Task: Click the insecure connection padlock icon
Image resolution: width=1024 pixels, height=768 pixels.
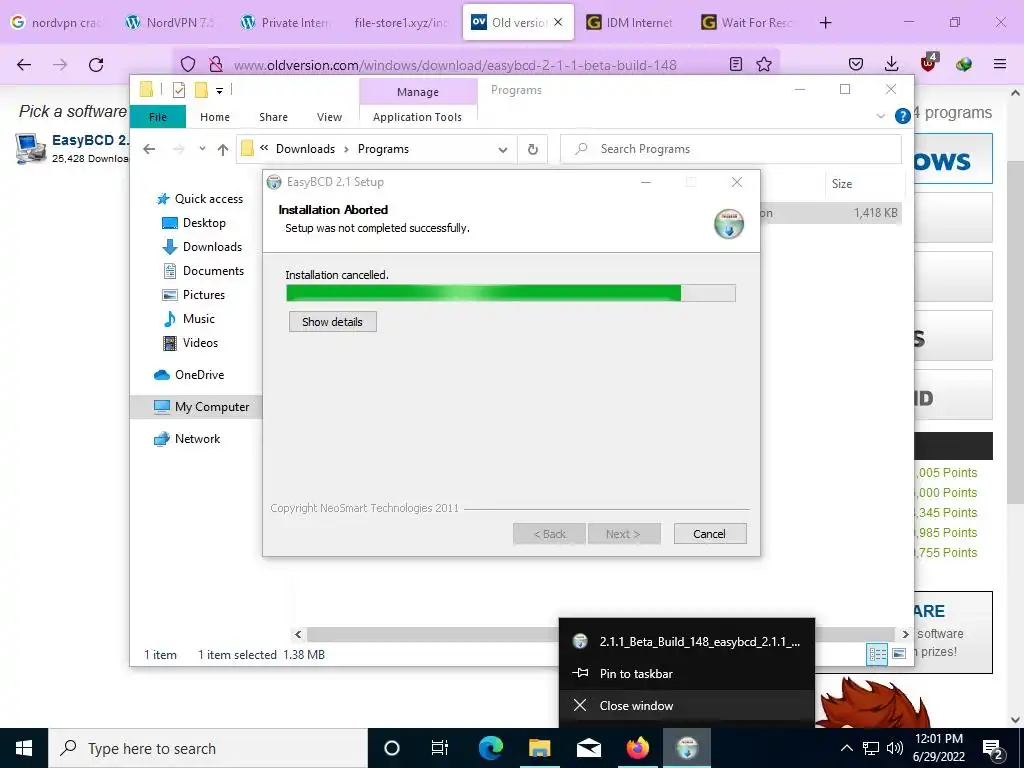Action: point(216,64)
